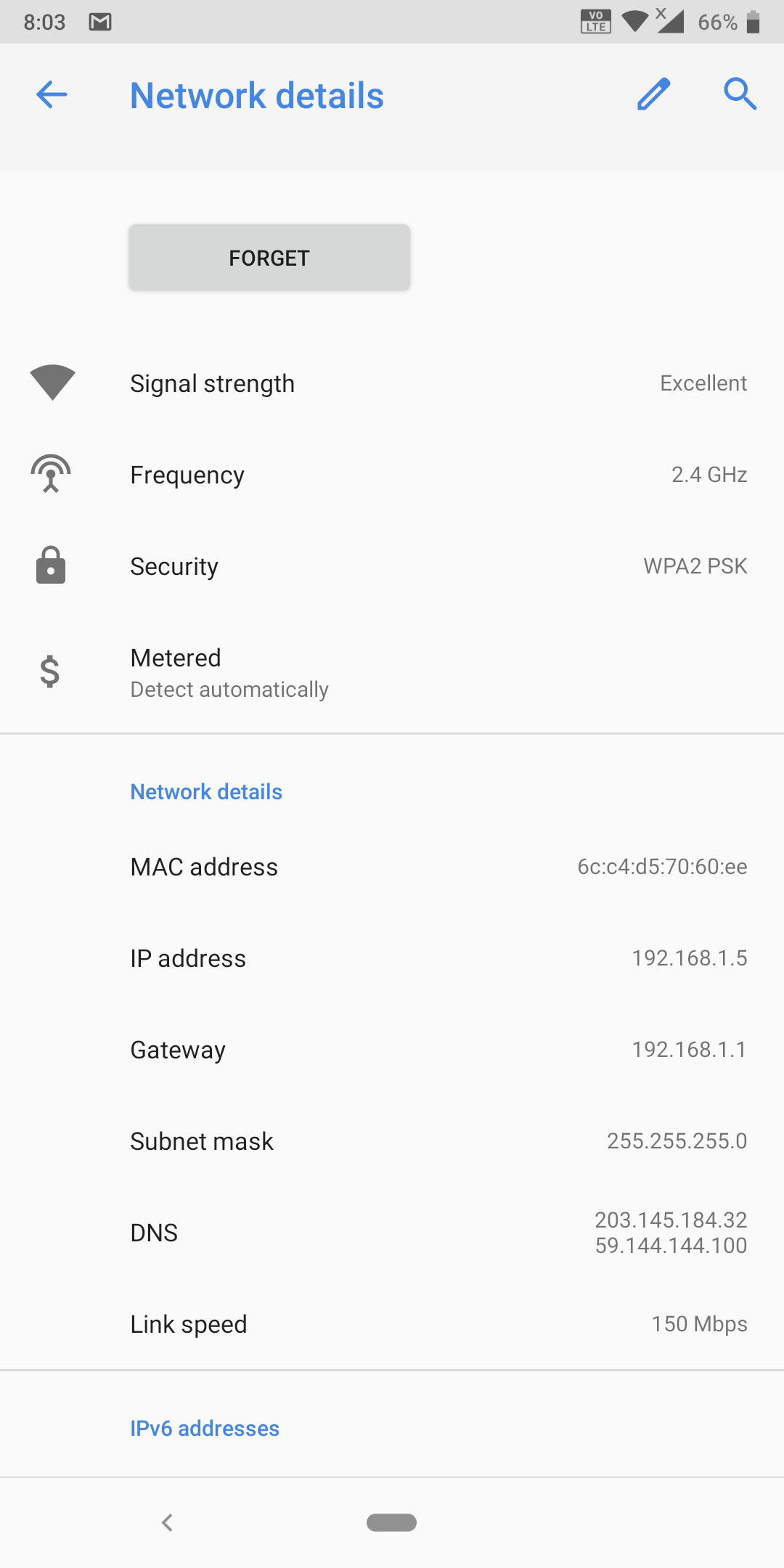The image size is (784, 1568).
Task: Tap the Wi-Fi signal strength icon
Action: click(x=52, y=383)
